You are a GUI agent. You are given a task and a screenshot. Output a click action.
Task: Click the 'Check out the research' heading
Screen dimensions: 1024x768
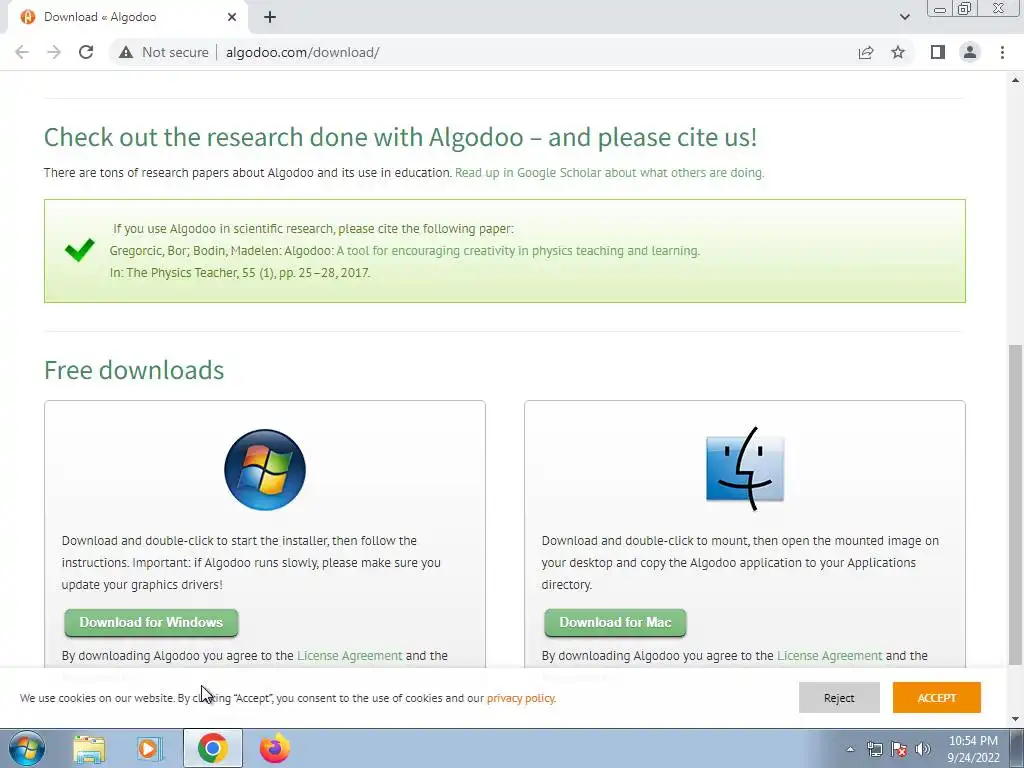point(400,138)
